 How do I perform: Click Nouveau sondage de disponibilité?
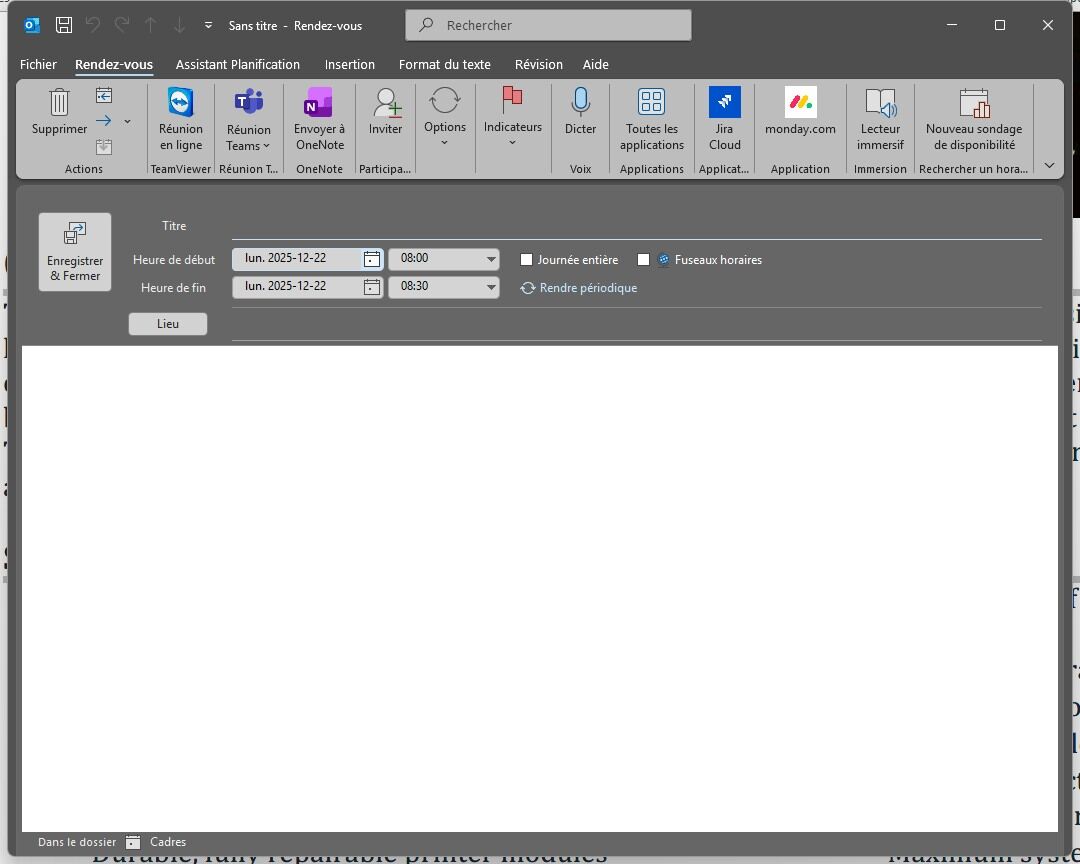tap(974, 119)
